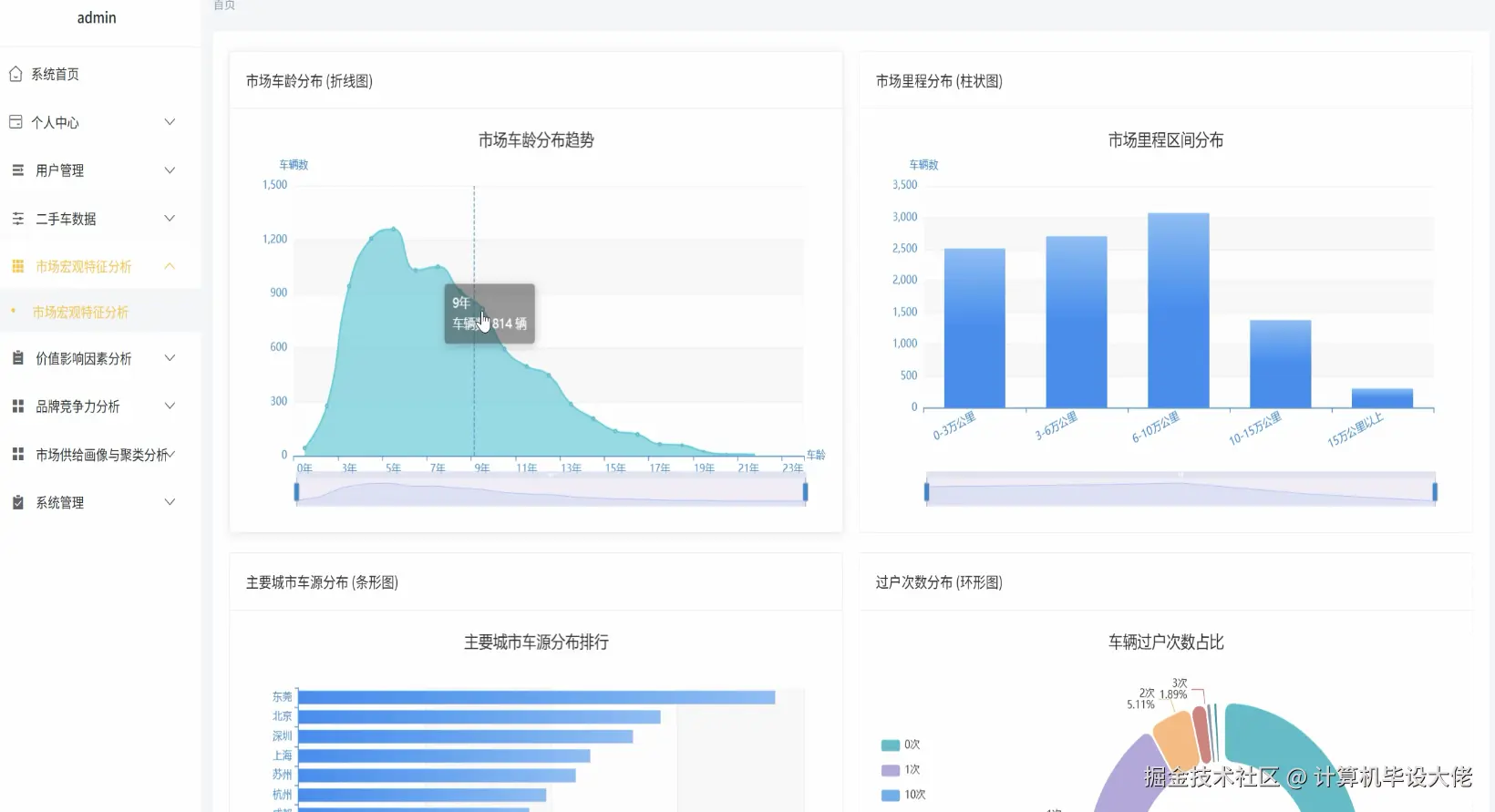The width and height of the screenshot is (1495, 812).
Task: Click the 首页 breadcrumb
Action: click(x=224, y=5)
